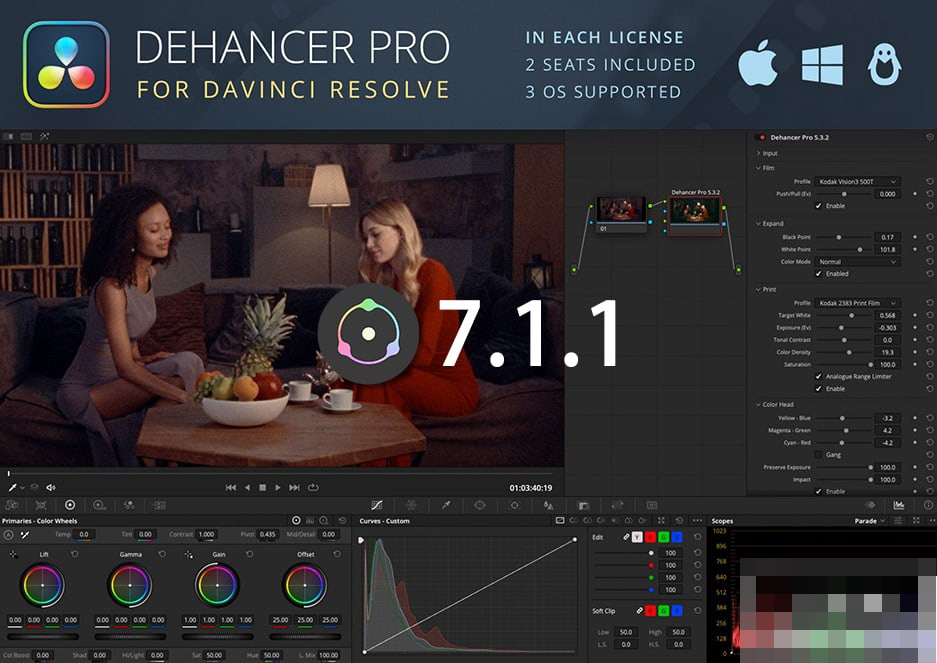The width and height of the screenshot is (937, 663).
Task: Click the viewer timecode 01:03:40:19
Action: (x=531, y=488)
